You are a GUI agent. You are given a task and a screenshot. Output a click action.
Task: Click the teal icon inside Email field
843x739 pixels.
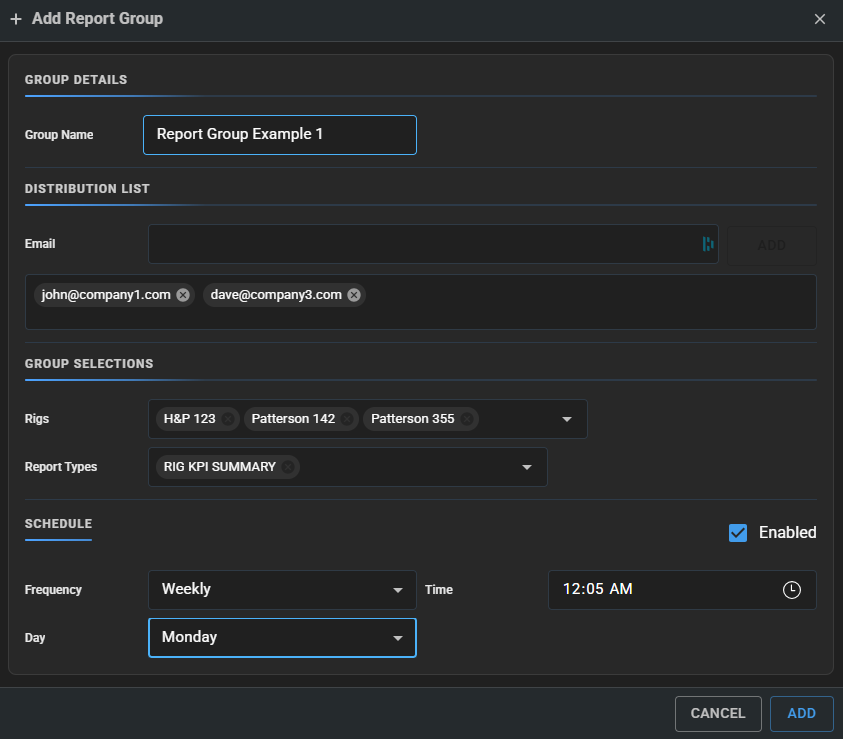[x=708, y=244]
